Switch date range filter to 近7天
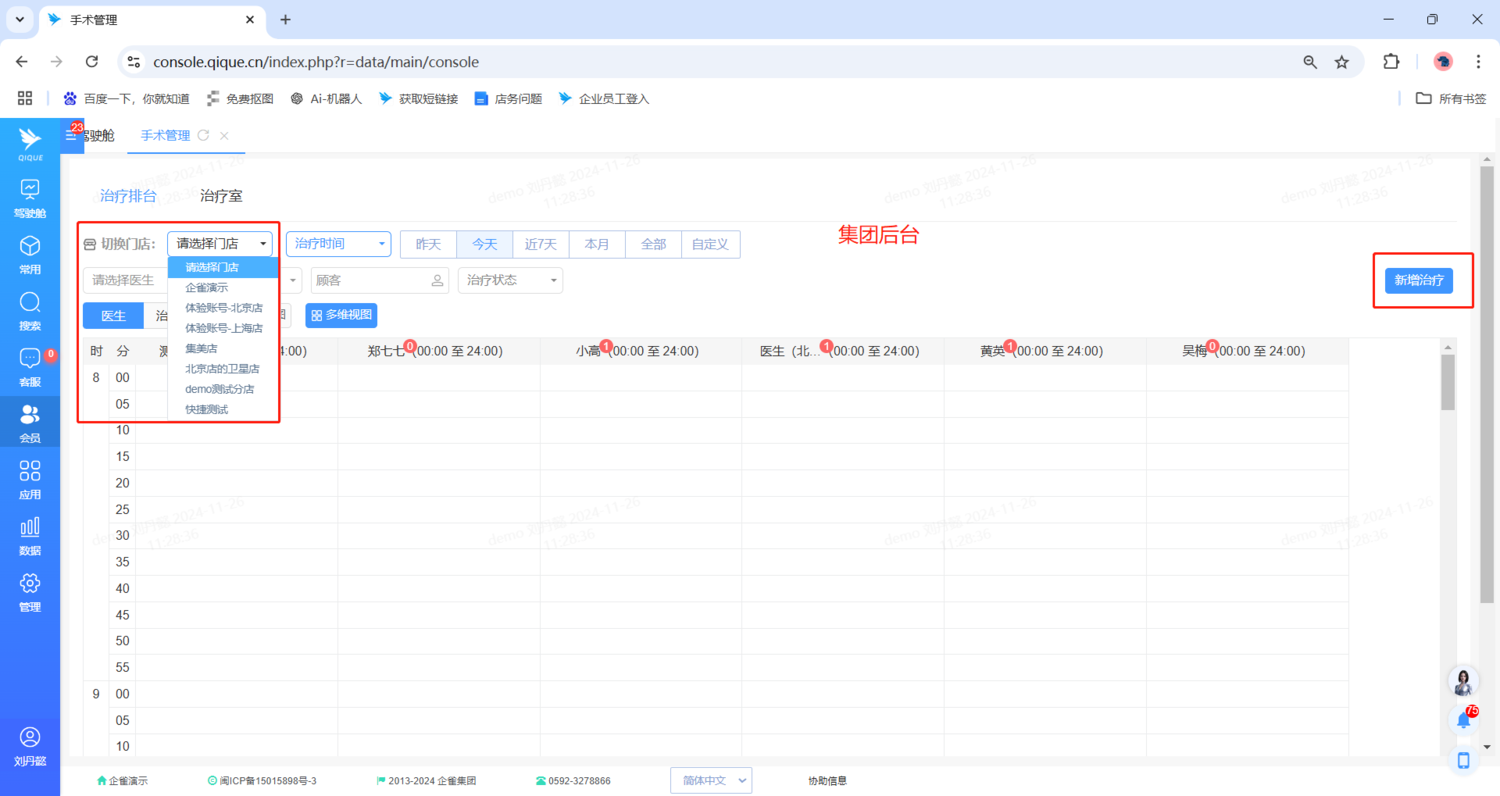 pos(541,244)
